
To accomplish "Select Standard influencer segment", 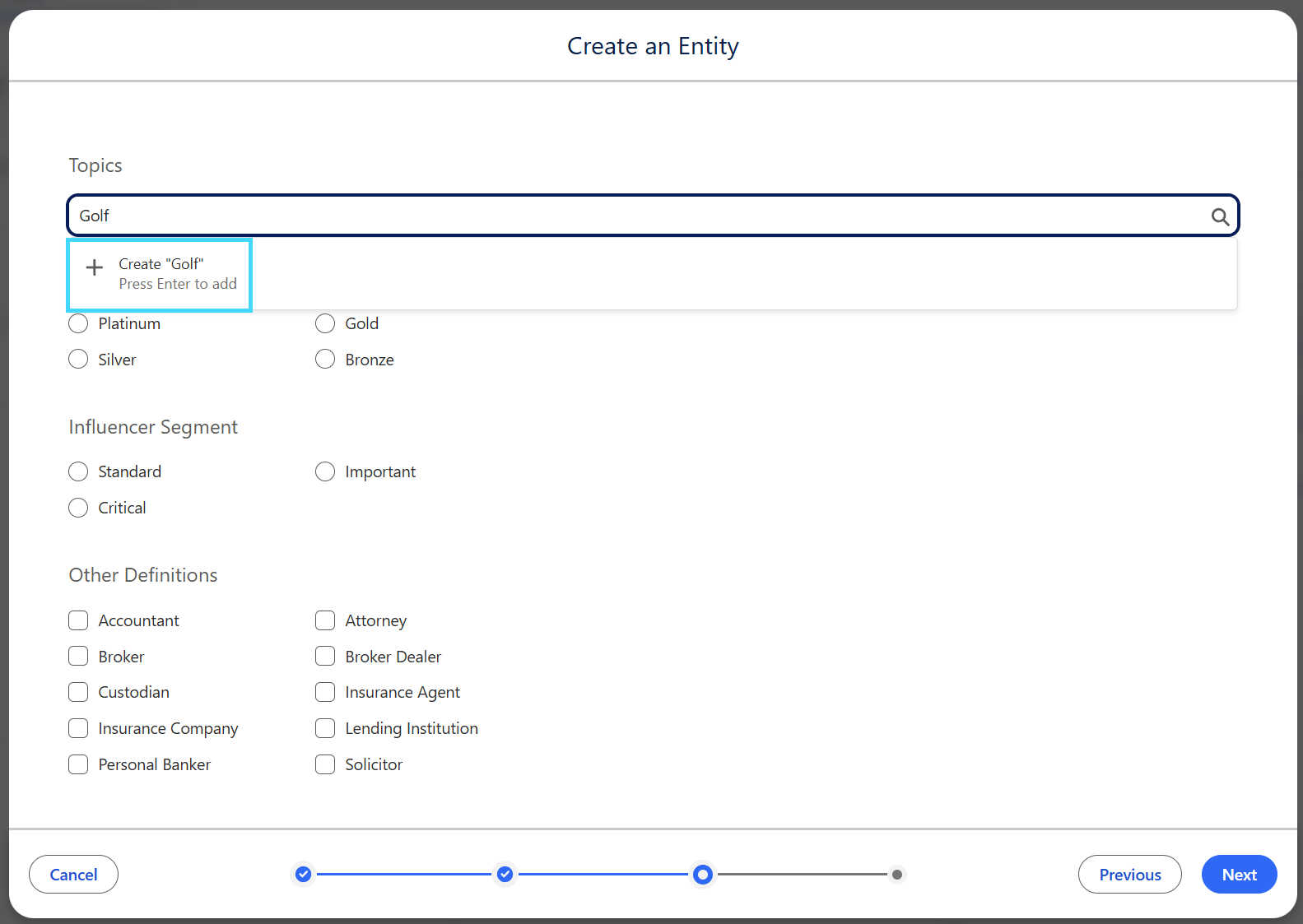I will point(78,471).
